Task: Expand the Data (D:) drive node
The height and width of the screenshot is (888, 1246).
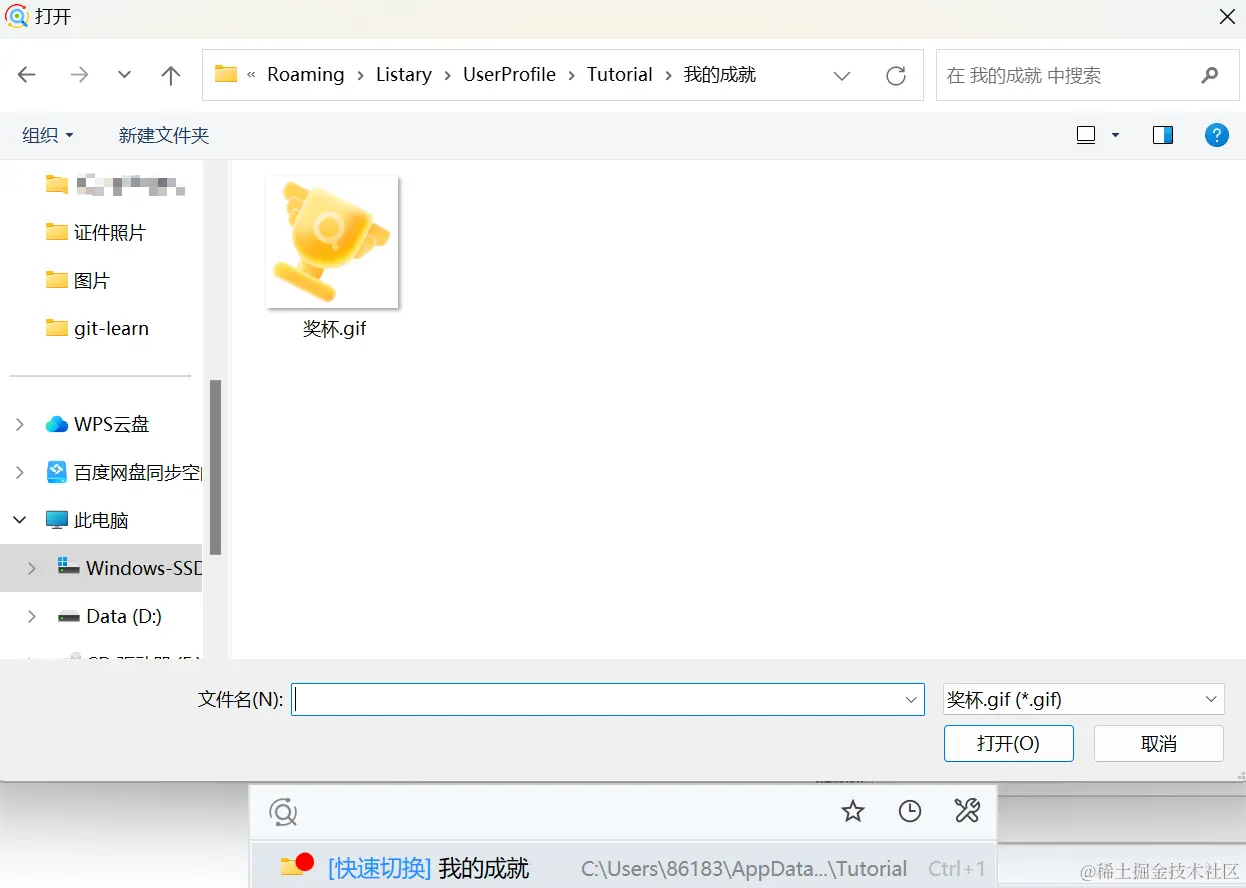Action: [x=32, y=616]
